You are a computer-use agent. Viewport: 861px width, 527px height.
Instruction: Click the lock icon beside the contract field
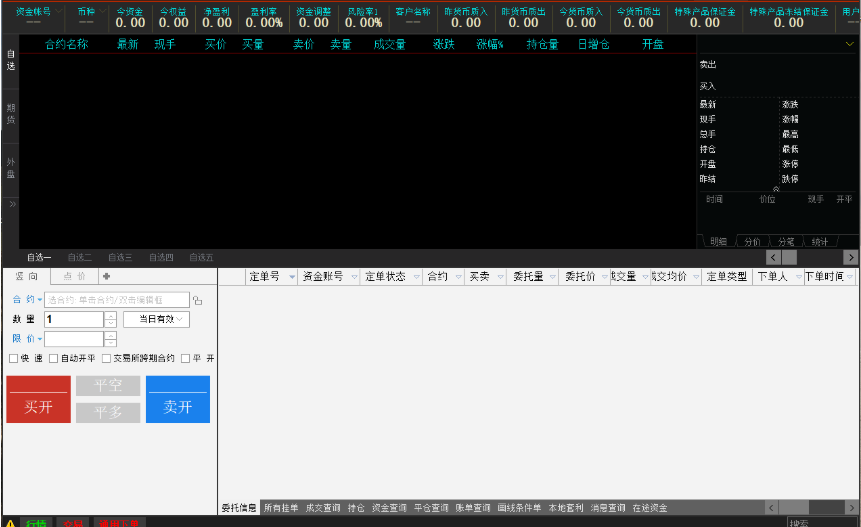197,300
